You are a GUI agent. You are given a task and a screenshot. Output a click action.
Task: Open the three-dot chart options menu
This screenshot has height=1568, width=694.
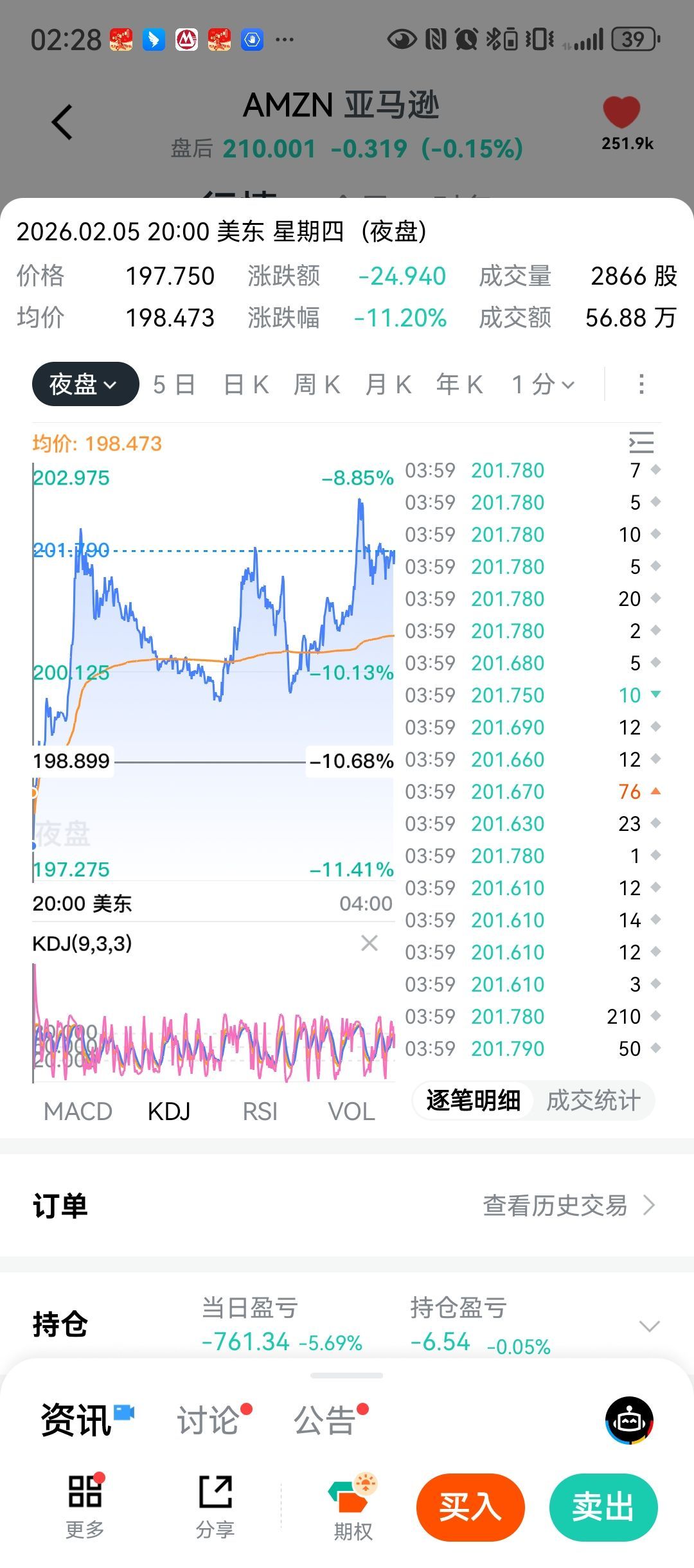point(641,384)
